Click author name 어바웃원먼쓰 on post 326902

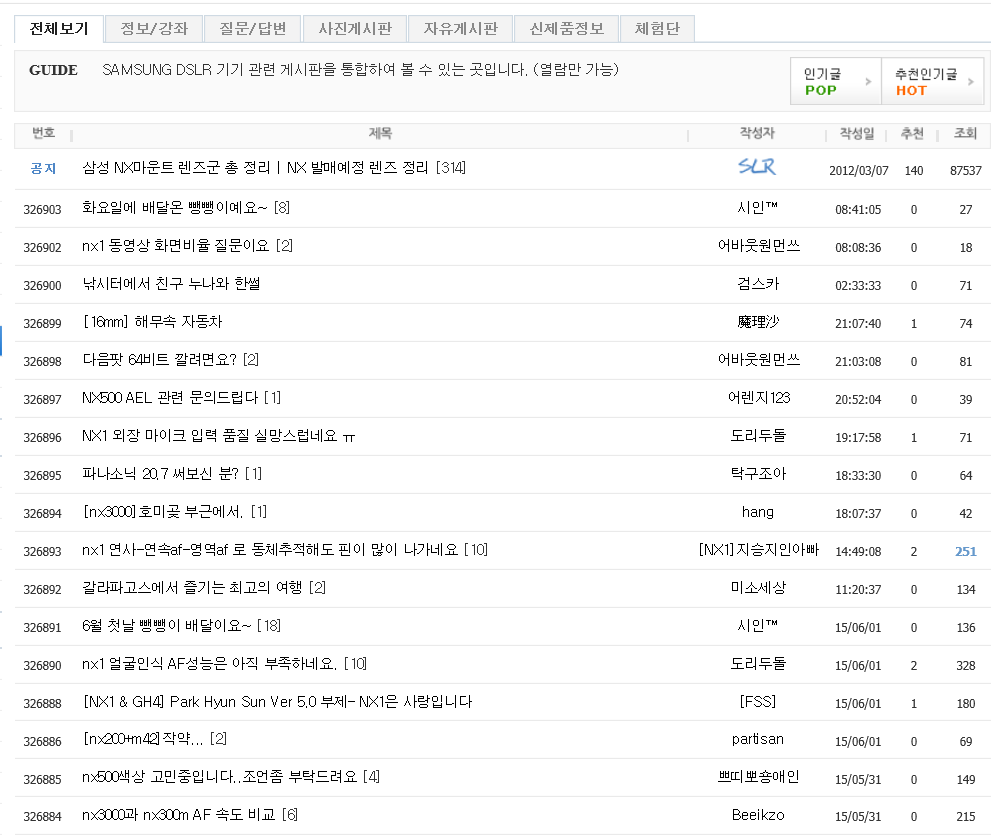(758, 246)
